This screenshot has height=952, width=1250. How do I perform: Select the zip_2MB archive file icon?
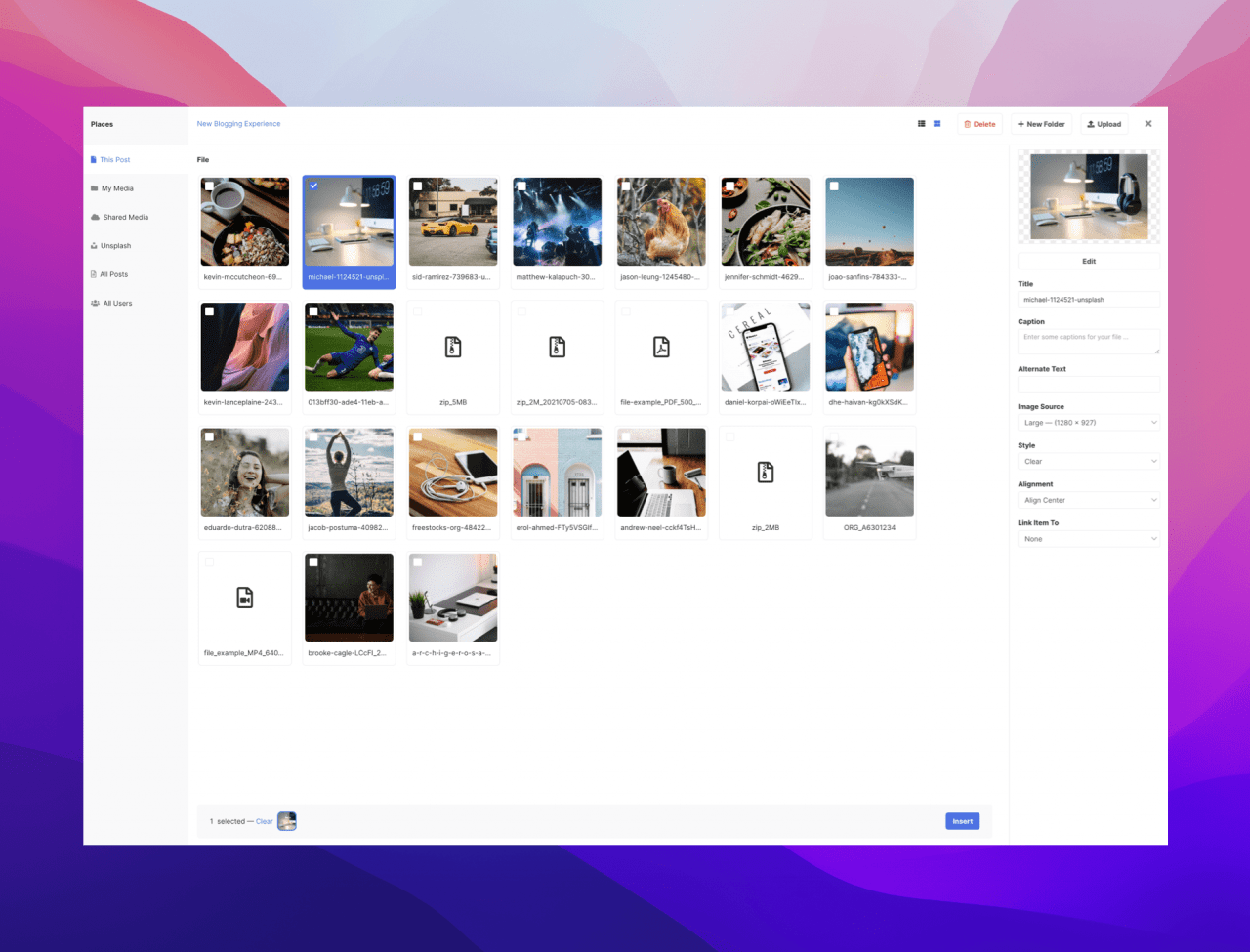point(766,473)
